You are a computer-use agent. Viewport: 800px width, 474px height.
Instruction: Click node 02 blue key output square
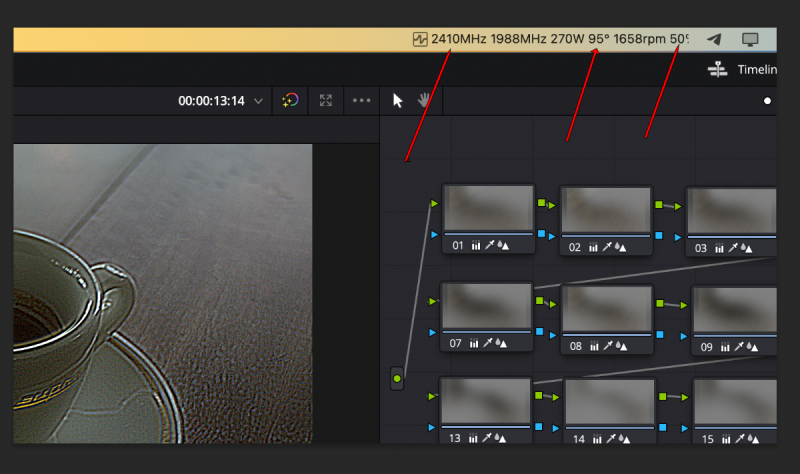point(659,236)
